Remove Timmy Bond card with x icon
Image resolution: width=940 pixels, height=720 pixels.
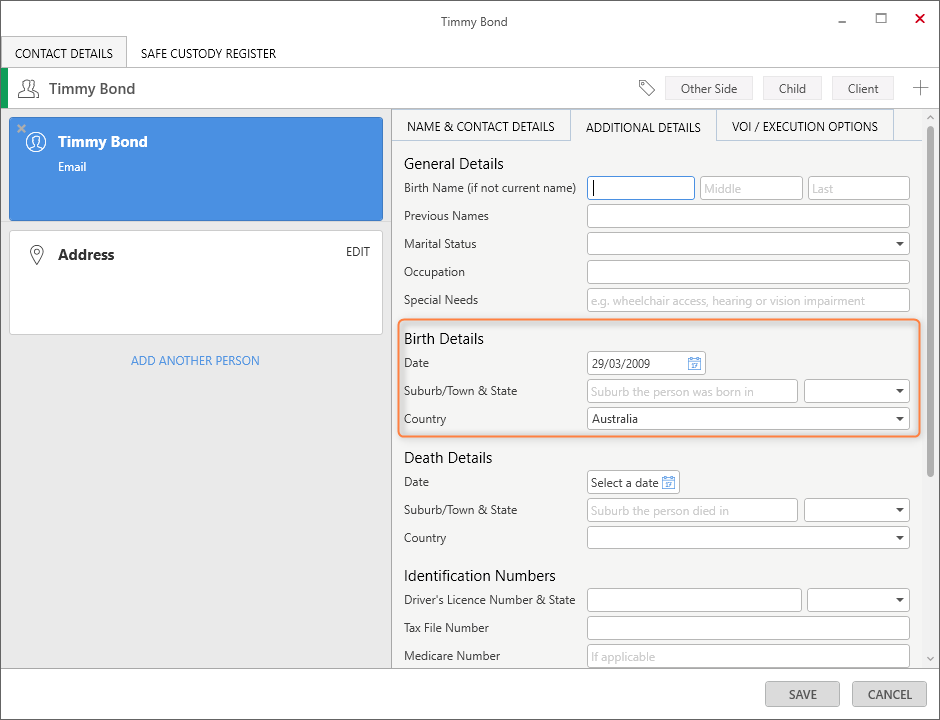coord(21,129)
